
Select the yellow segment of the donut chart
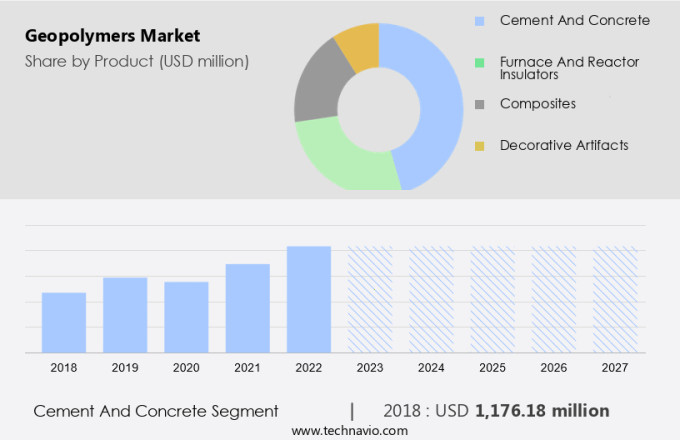(358, 43)
